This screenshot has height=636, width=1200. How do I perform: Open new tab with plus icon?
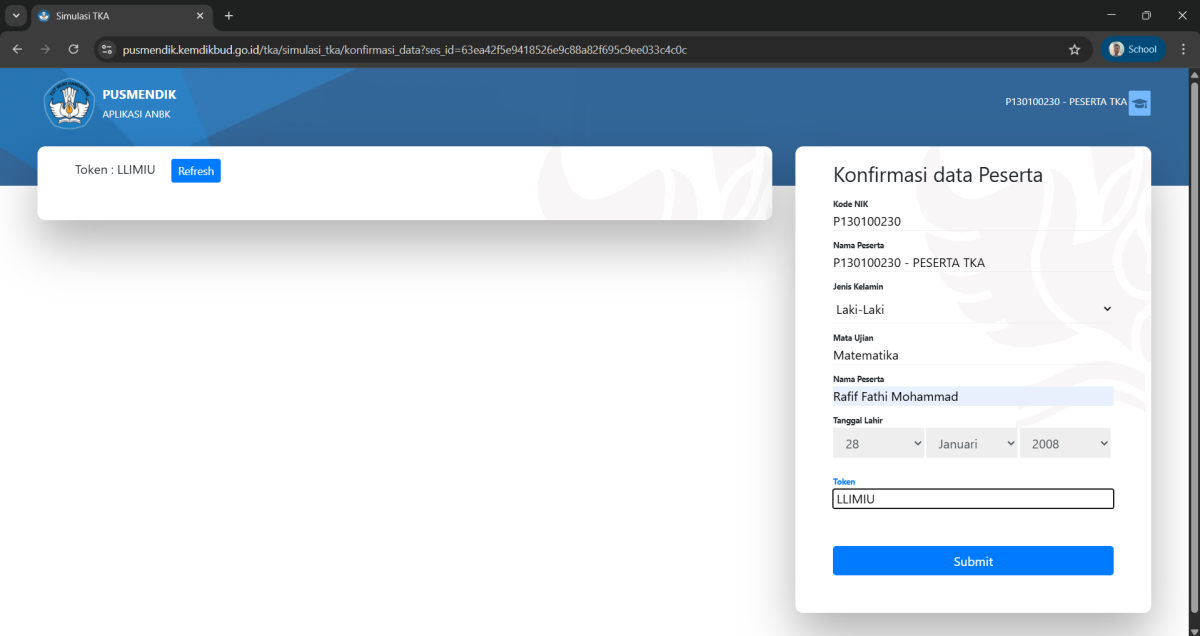pos(229,16)
